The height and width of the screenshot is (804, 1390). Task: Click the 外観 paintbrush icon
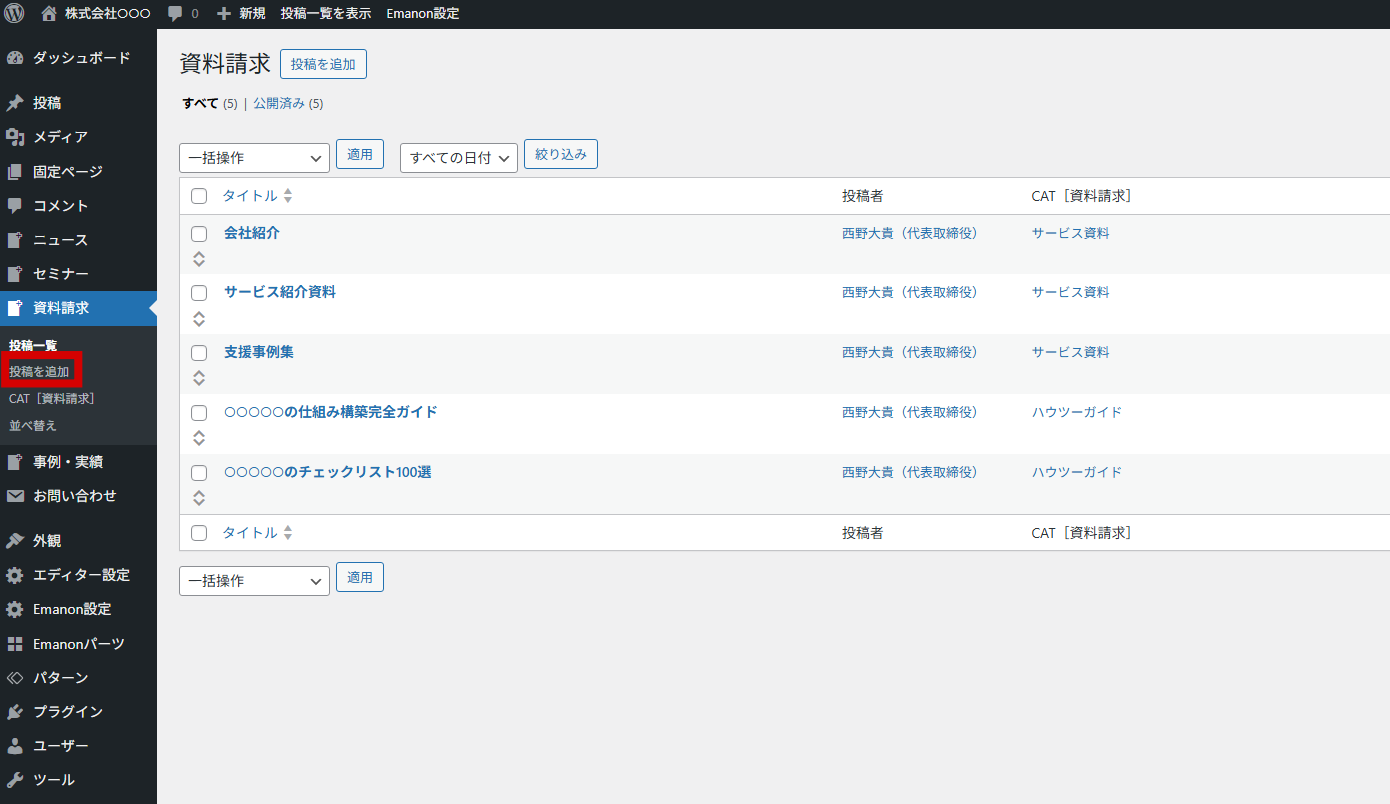[x=15, y=541]
